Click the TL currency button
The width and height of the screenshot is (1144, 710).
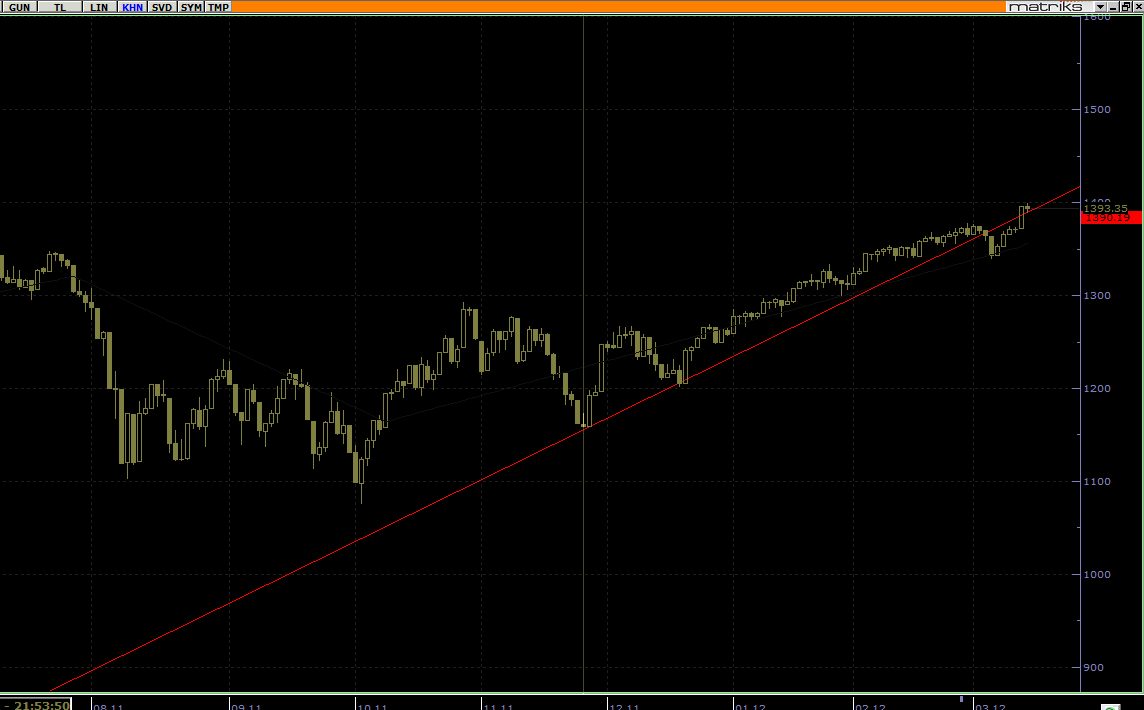(x=60, y=7)
